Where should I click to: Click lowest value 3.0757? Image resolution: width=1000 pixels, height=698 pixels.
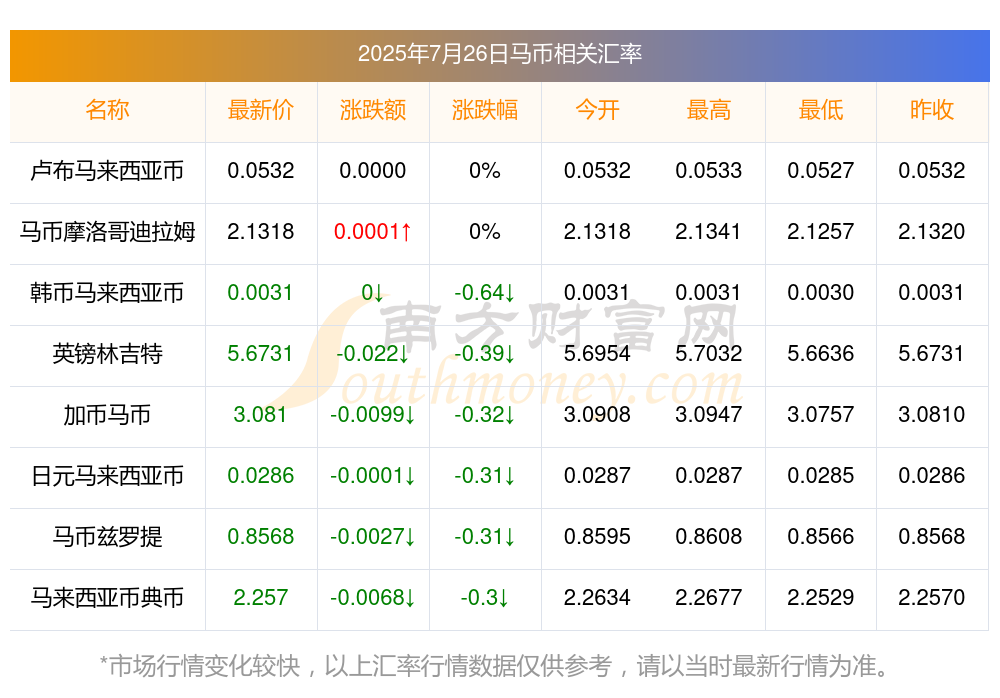click(x=821, y=414)
